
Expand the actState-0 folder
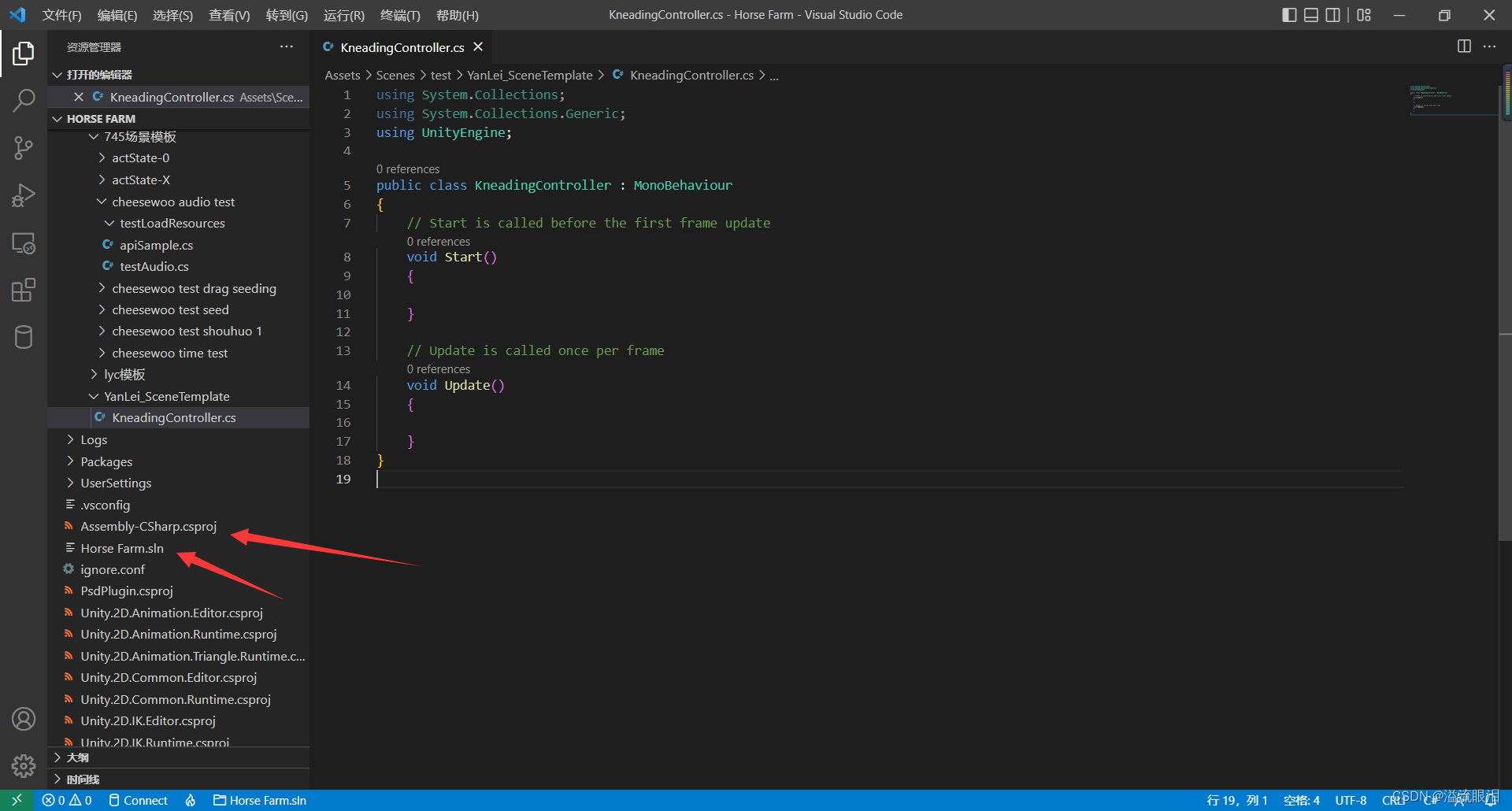(179, 158)
